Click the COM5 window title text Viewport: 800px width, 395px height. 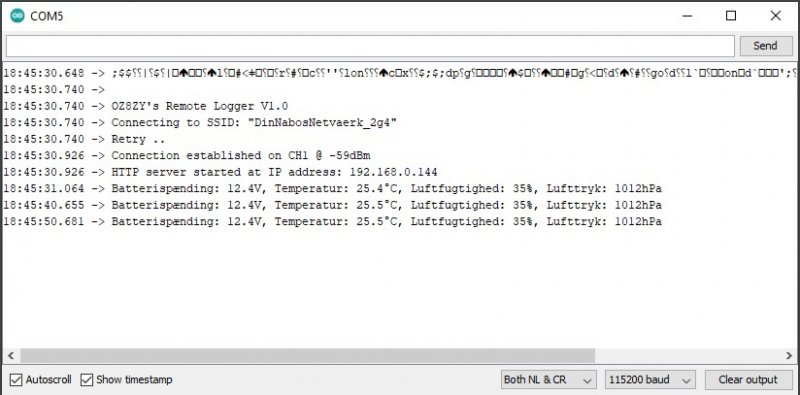pyautogui.click(x=46, y=16)
